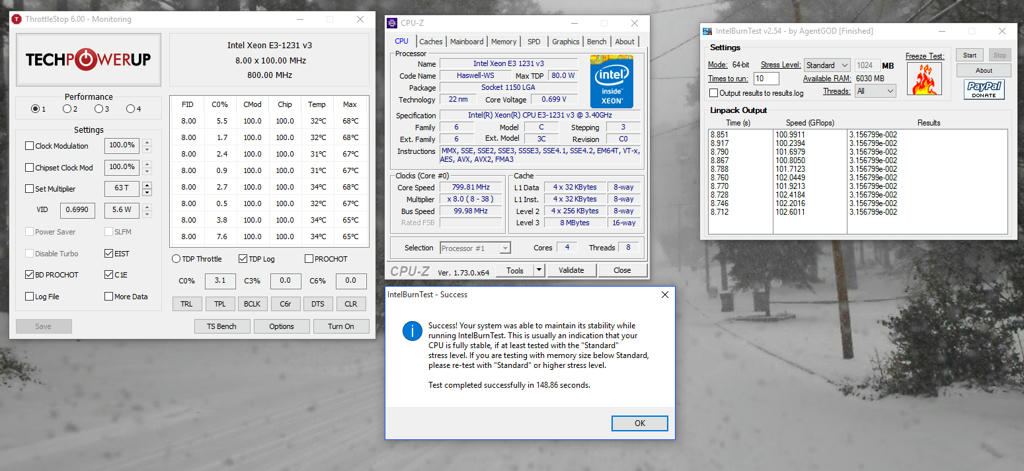Open the SPD tab
1024x471 pixels.
534,41
